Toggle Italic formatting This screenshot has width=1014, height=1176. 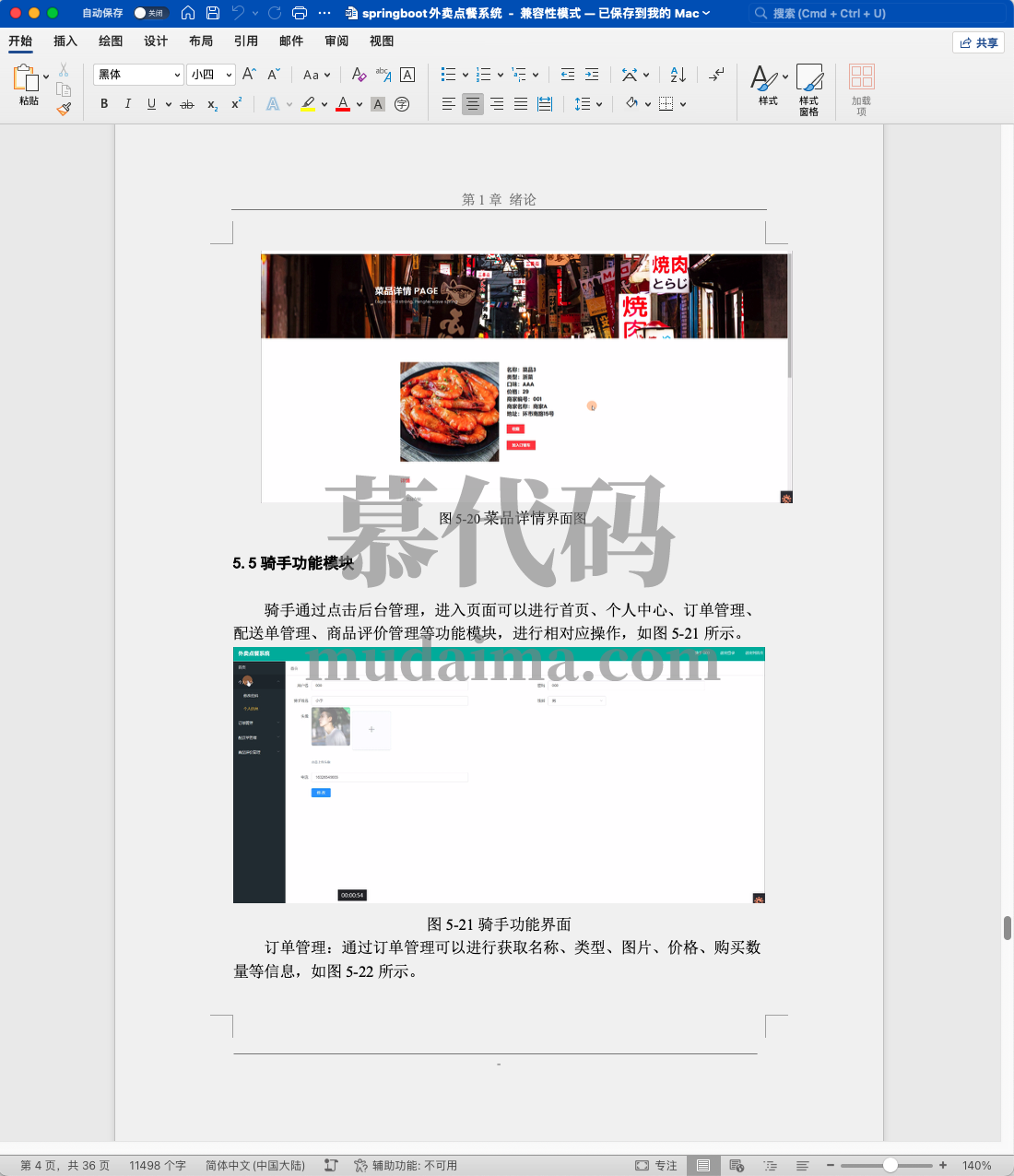[128, 104]
